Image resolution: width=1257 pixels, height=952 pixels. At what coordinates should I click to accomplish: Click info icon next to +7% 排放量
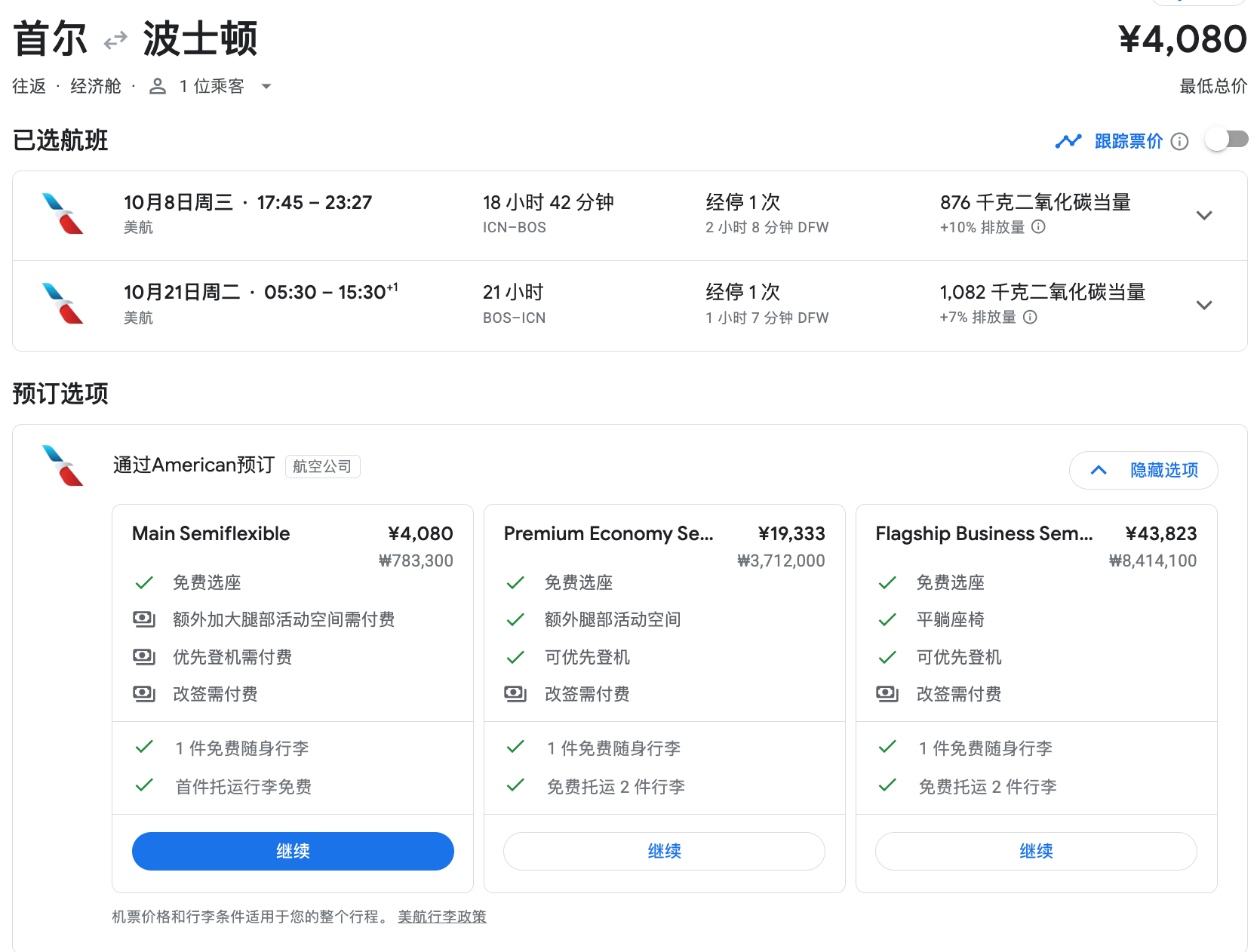[1030, 318]
